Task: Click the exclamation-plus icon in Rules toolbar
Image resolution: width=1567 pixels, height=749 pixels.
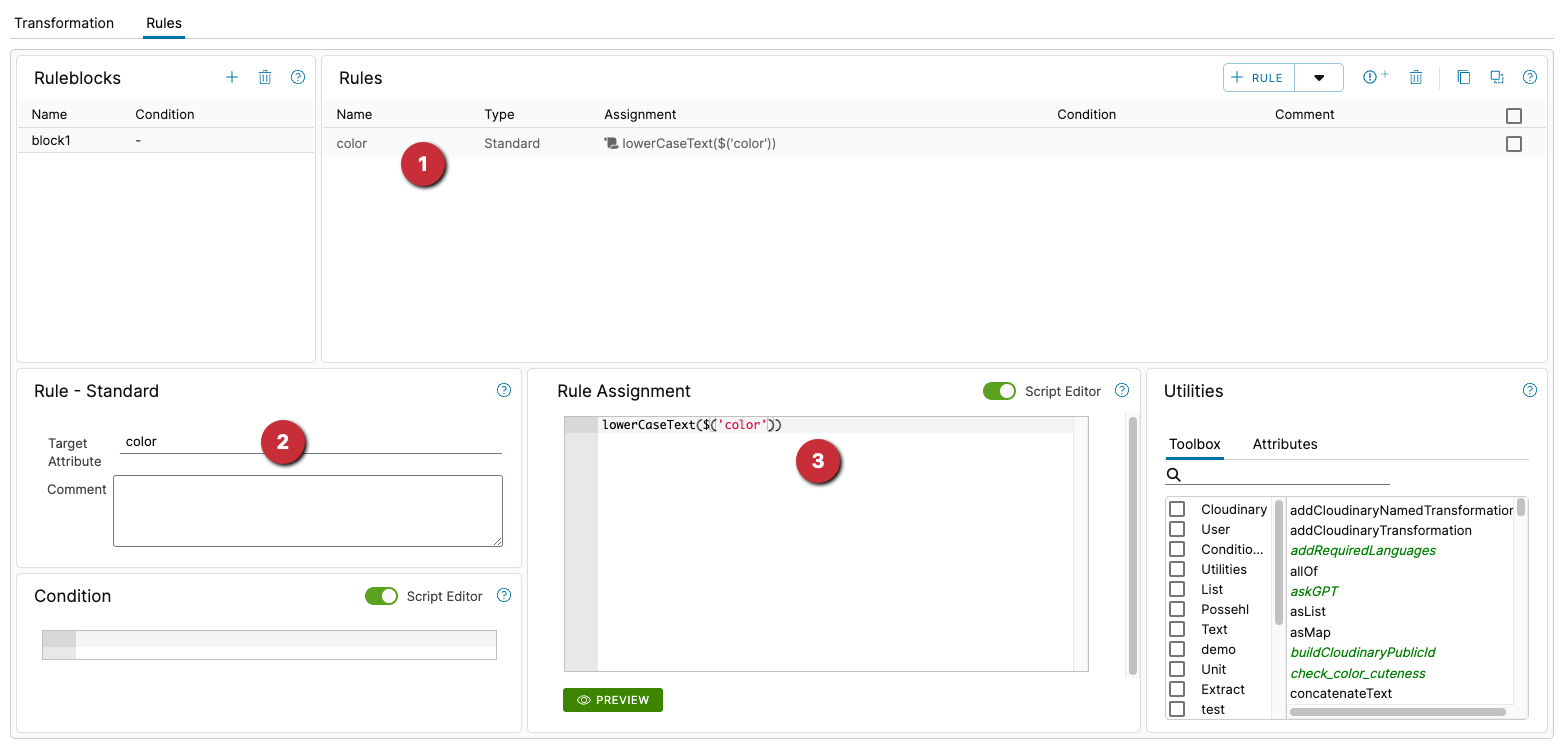Action: [1376, 77]
